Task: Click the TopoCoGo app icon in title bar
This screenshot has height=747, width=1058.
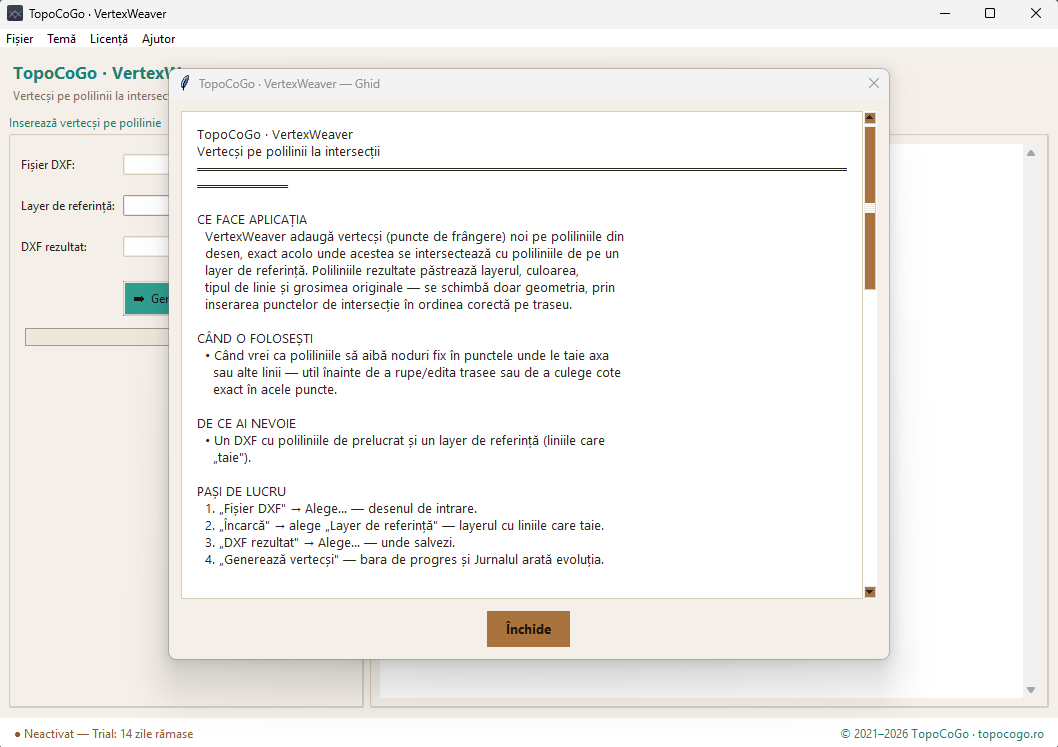Action: (14, 13)
